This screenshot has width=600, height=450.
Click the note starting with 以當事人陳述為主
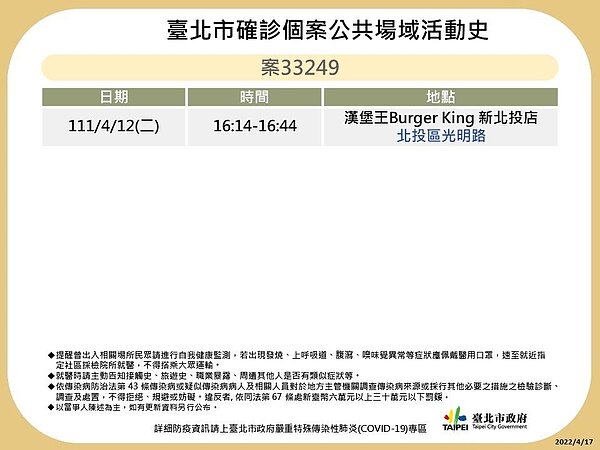click(133, 408)
